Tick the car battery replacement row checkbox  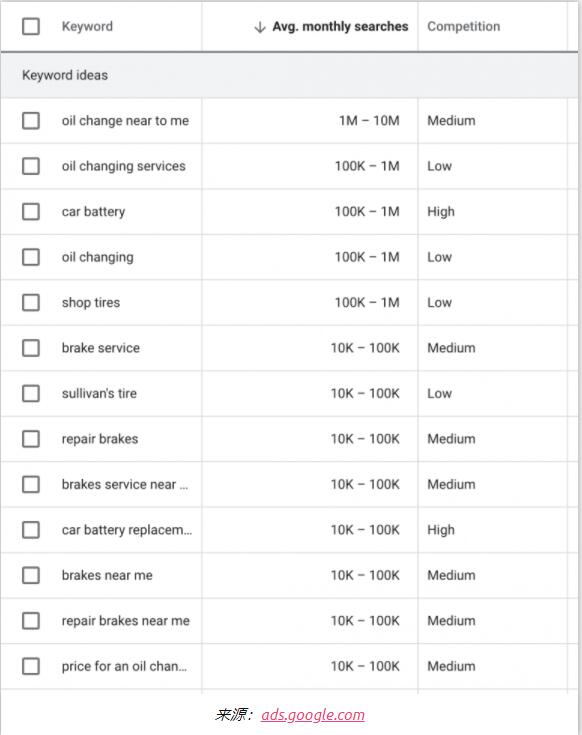[31, 530]
